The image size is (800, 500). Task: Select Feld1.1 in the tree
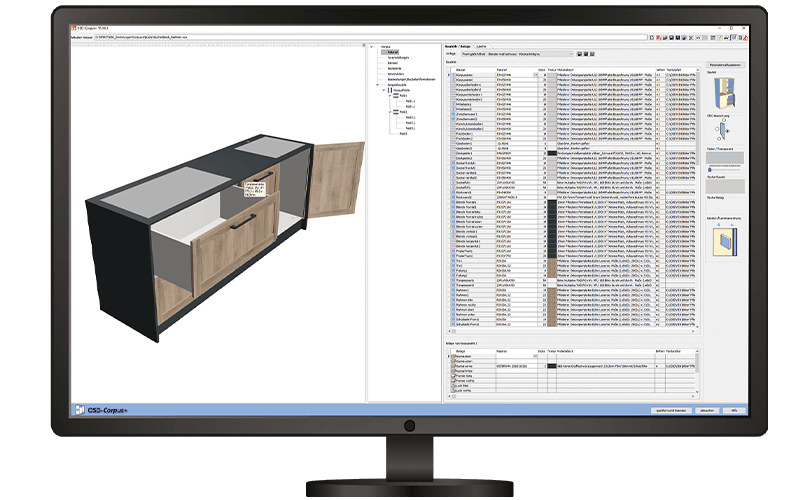point(410,101)
